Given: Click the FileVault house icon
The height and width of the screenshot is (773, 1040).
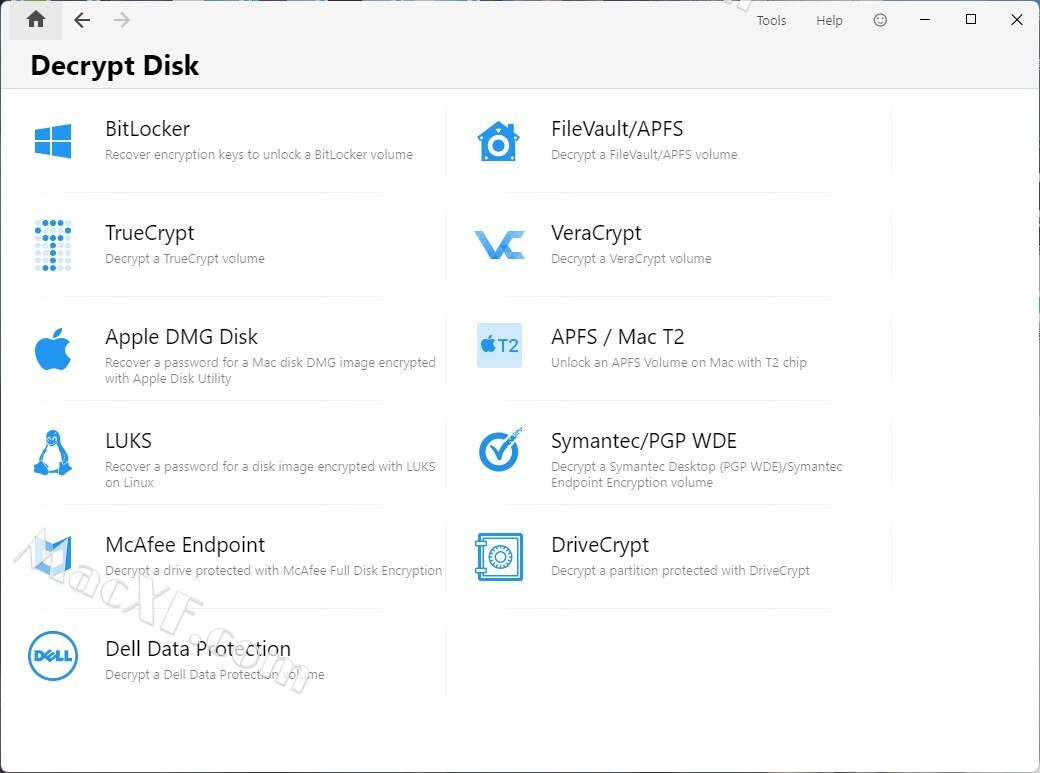Looking at the screenshot, I should (499, 141).
